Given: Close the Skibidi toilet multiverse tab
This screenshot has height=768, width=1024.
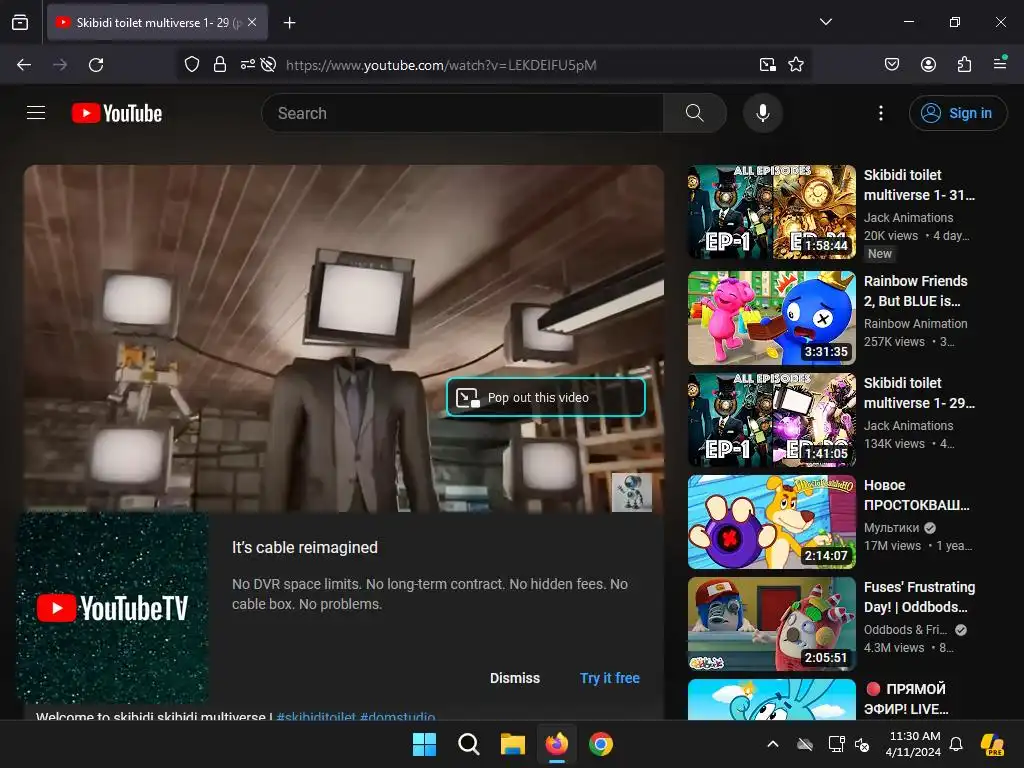Looking at the screenshot, I should point(252,22).
